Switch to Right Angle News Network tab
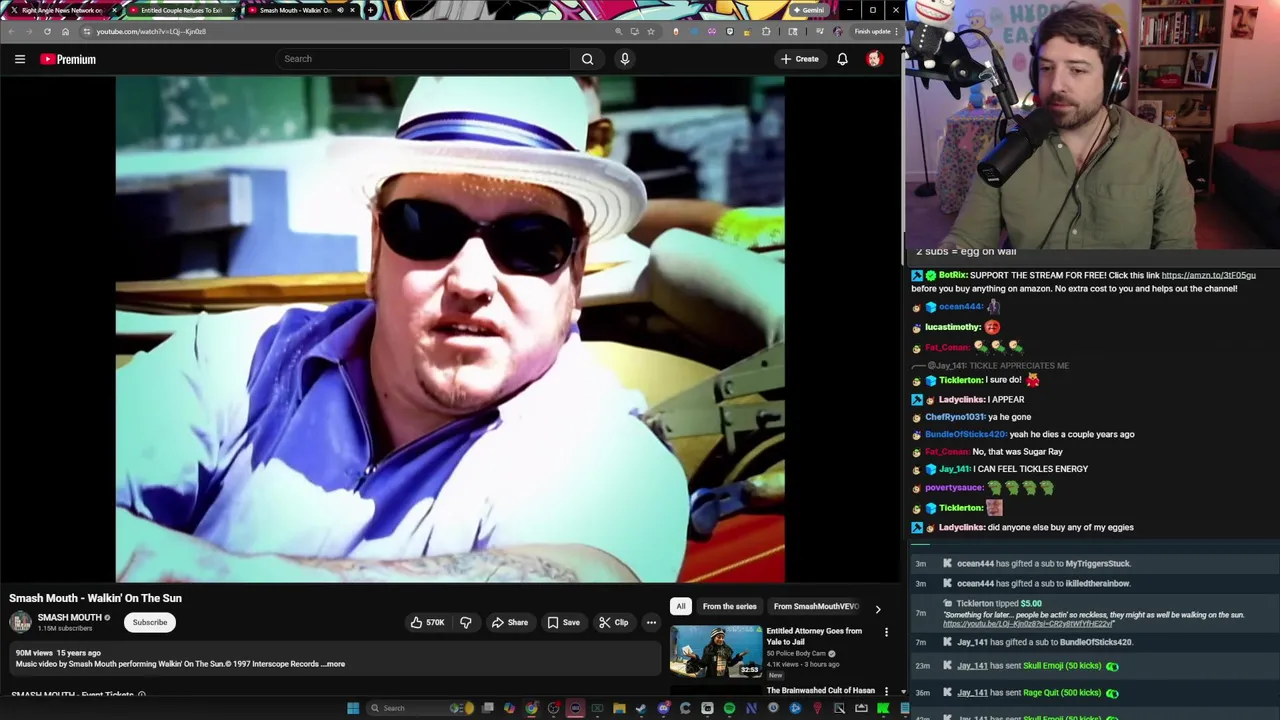 click(x=62, y=10)
